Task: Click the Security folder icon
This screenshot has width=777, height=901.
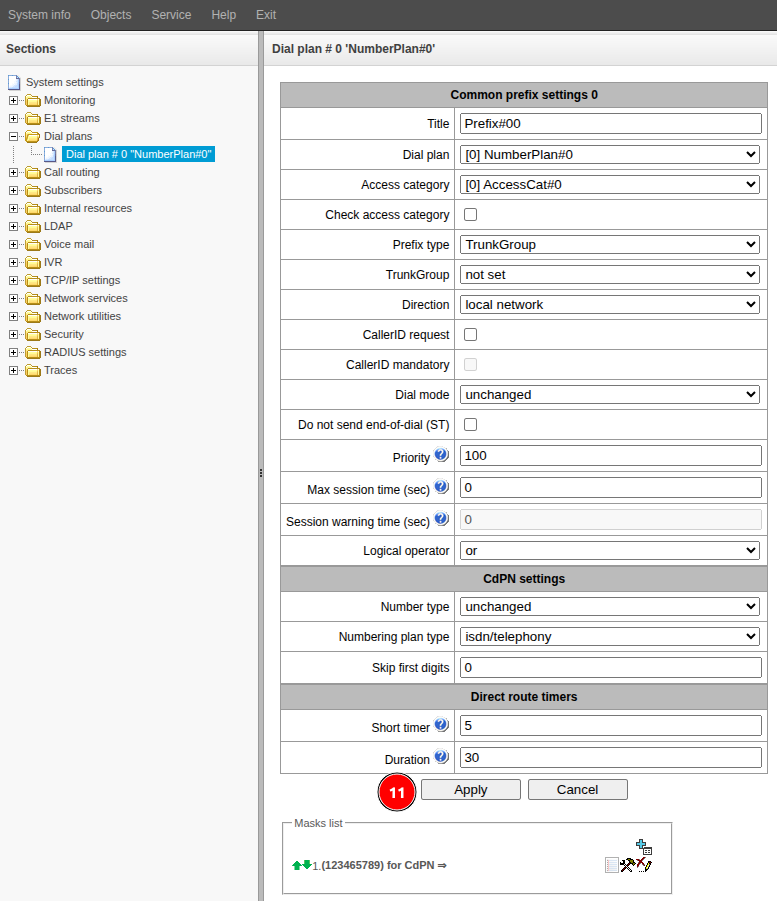Action: 33,334
